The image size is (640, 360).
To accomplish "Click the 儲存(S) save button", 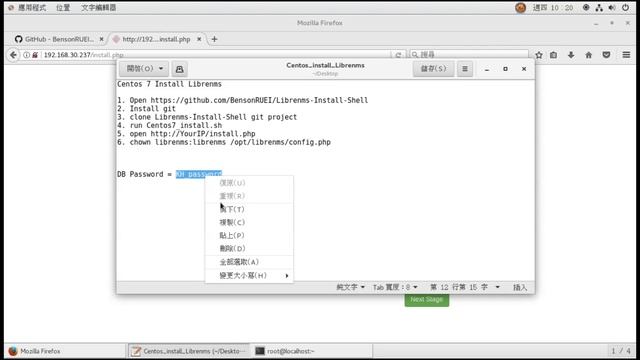I will click(x=433, y=69).
